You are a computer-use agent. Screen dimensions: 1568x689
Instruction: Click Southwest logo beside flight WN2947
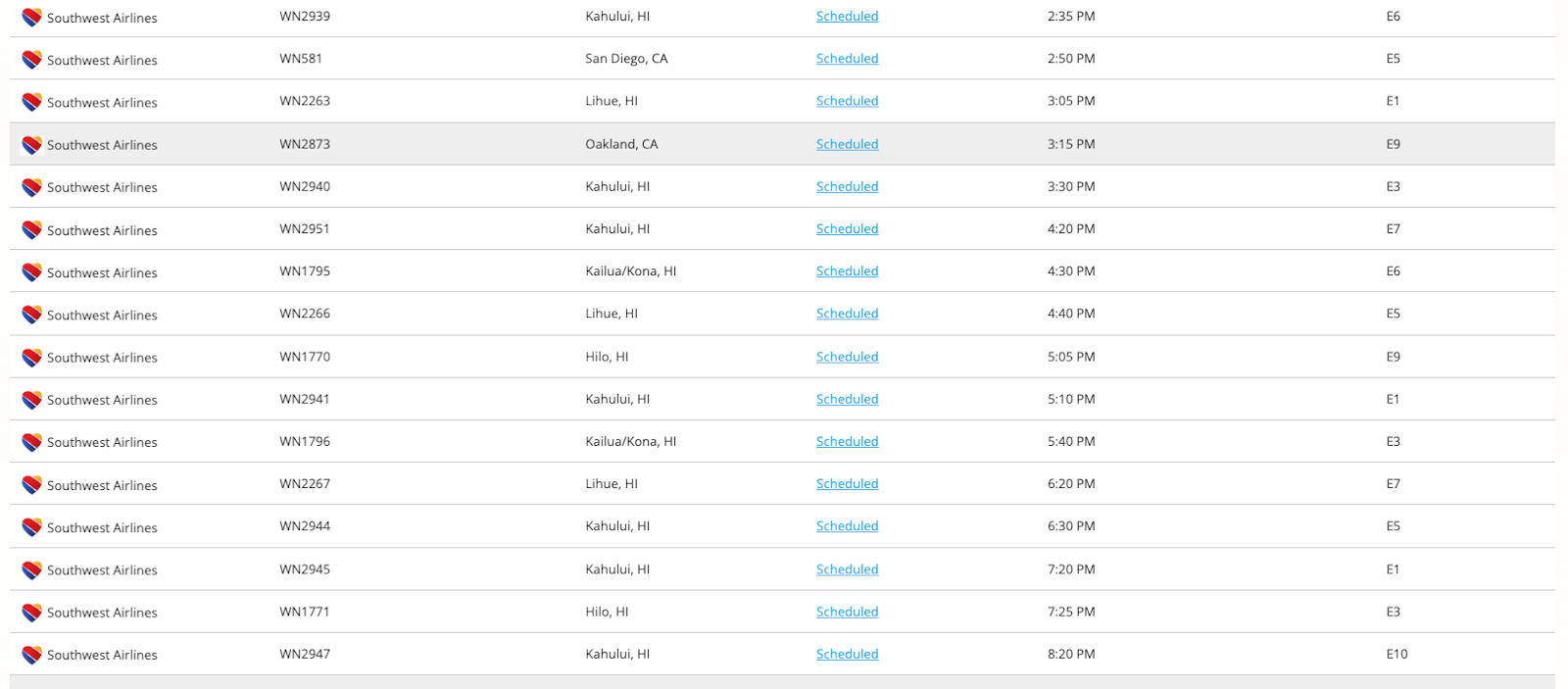tap(31, 655)
